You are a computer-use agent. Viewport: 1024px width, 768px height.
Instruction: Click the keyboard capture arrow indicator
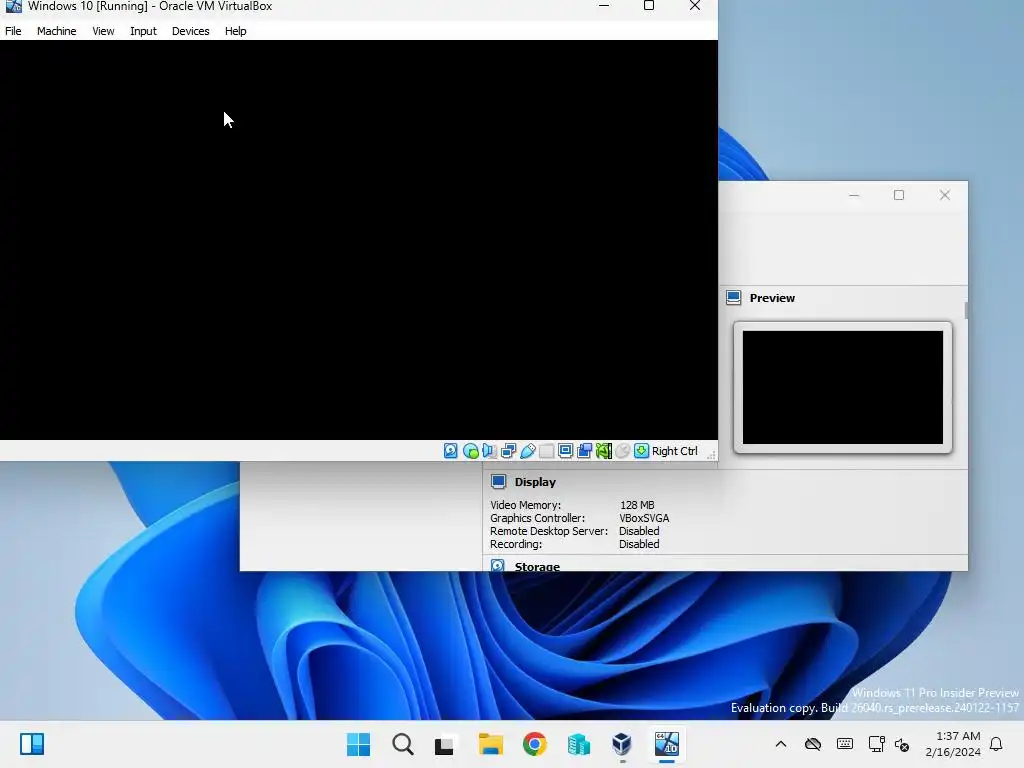pyautogui.click(x=641, y=451)
